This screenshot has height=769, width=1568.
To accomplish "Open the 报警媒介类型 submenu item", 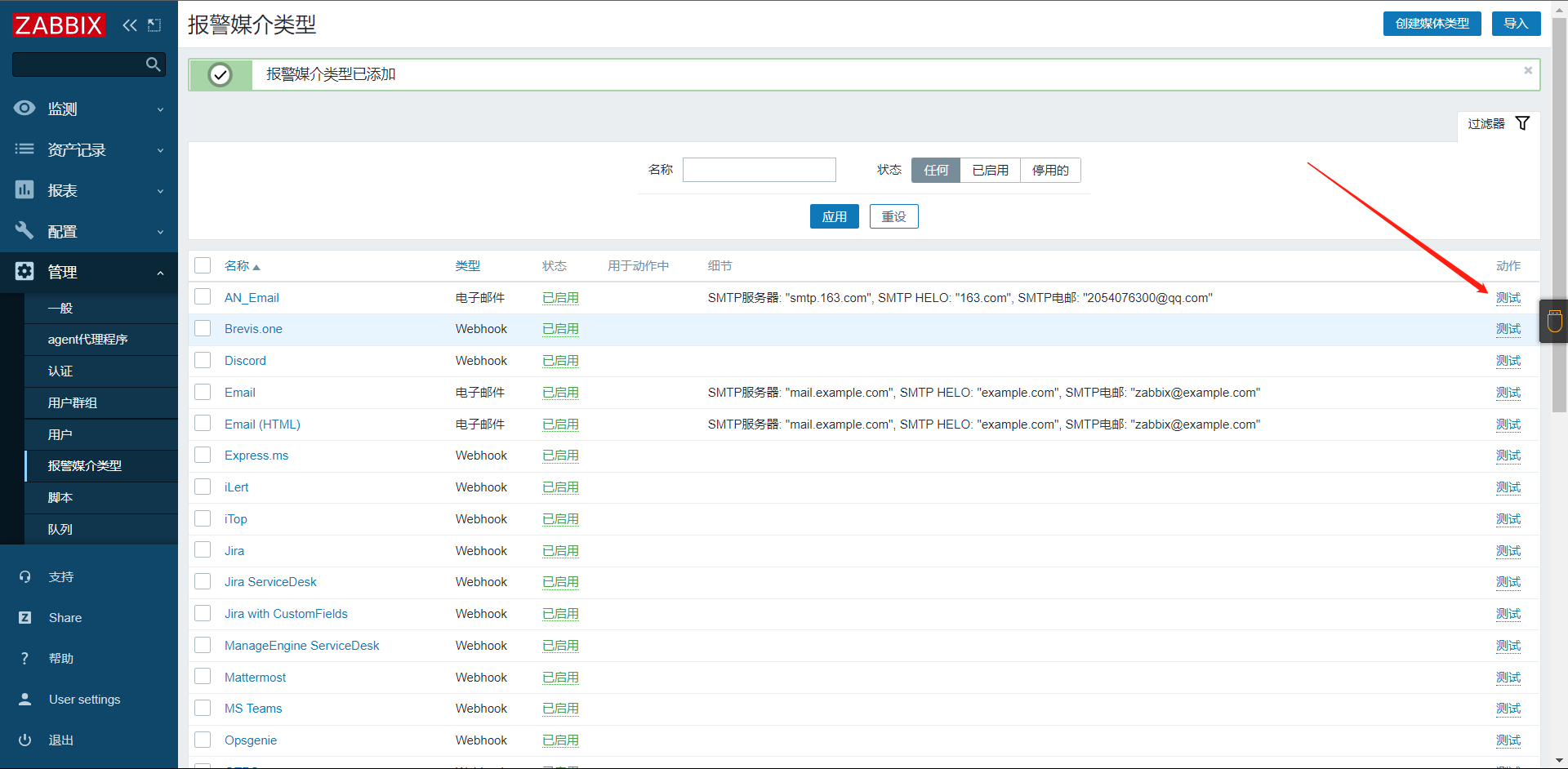I will click(x=101, y=466).
